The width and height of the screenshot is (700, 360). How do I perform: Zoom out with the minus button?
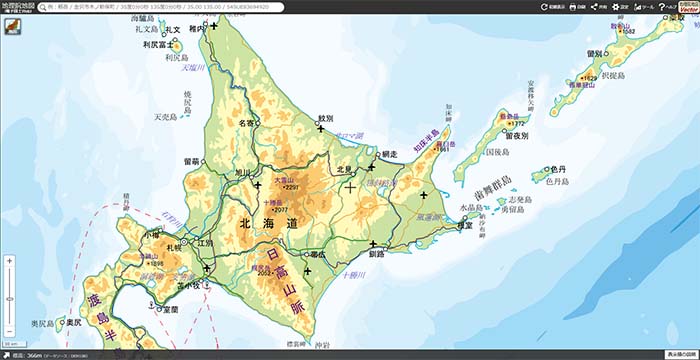pyautogui.click(x=10, y=332)
